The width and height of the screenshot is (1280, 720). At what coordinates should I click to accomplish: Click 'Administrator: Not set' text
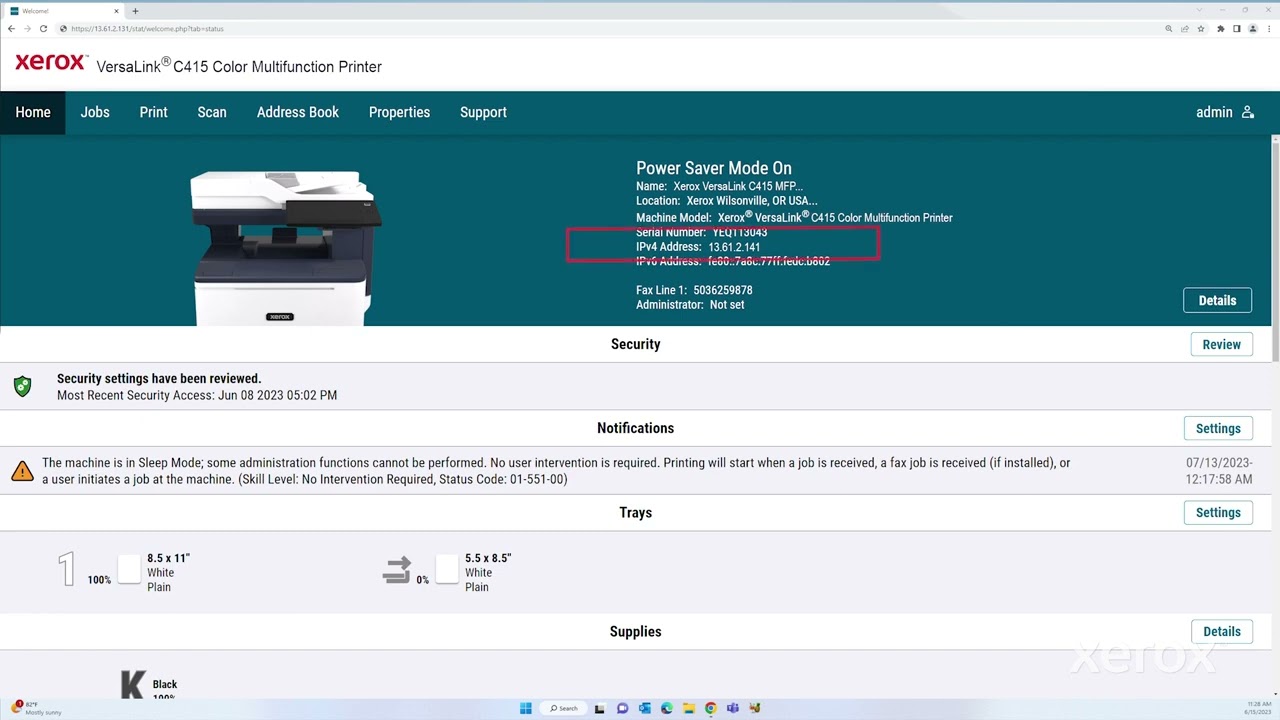[x=690, y=305]
